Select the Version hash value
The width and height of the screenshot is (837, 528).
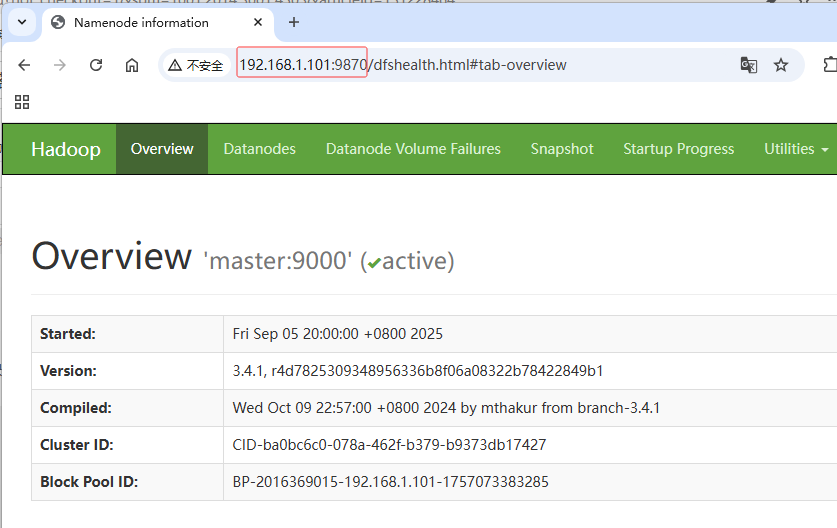[417, 371]
